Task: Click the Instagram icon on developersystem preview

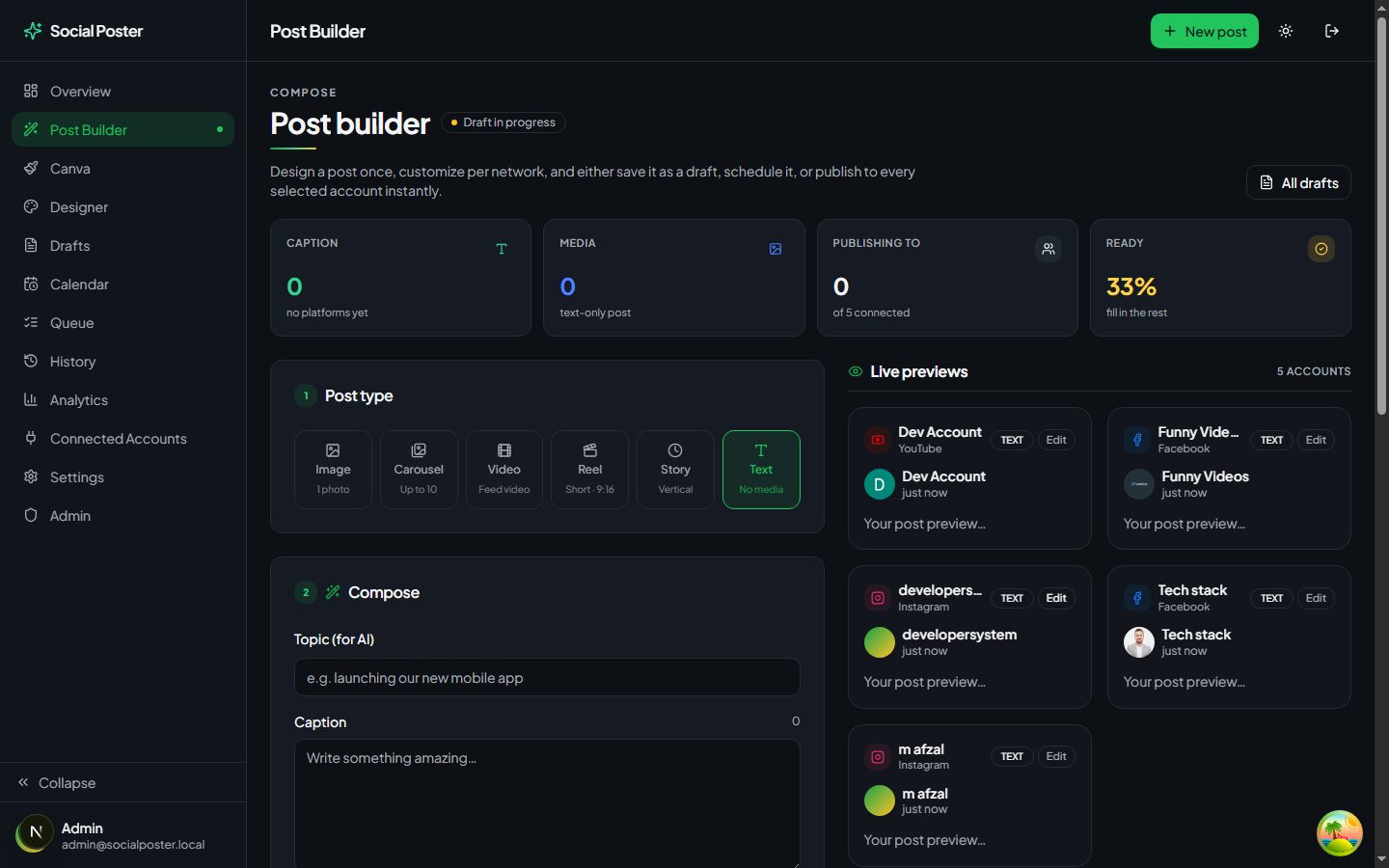Action: tap(878, 598)
